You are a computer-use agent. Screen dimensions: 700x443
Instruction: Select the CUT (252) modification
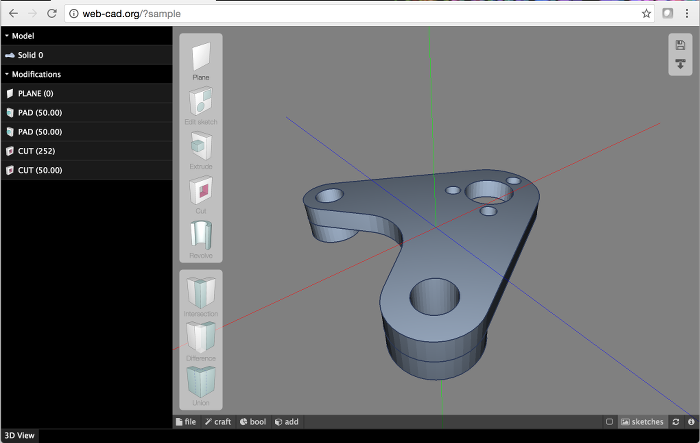click(36, 151)
